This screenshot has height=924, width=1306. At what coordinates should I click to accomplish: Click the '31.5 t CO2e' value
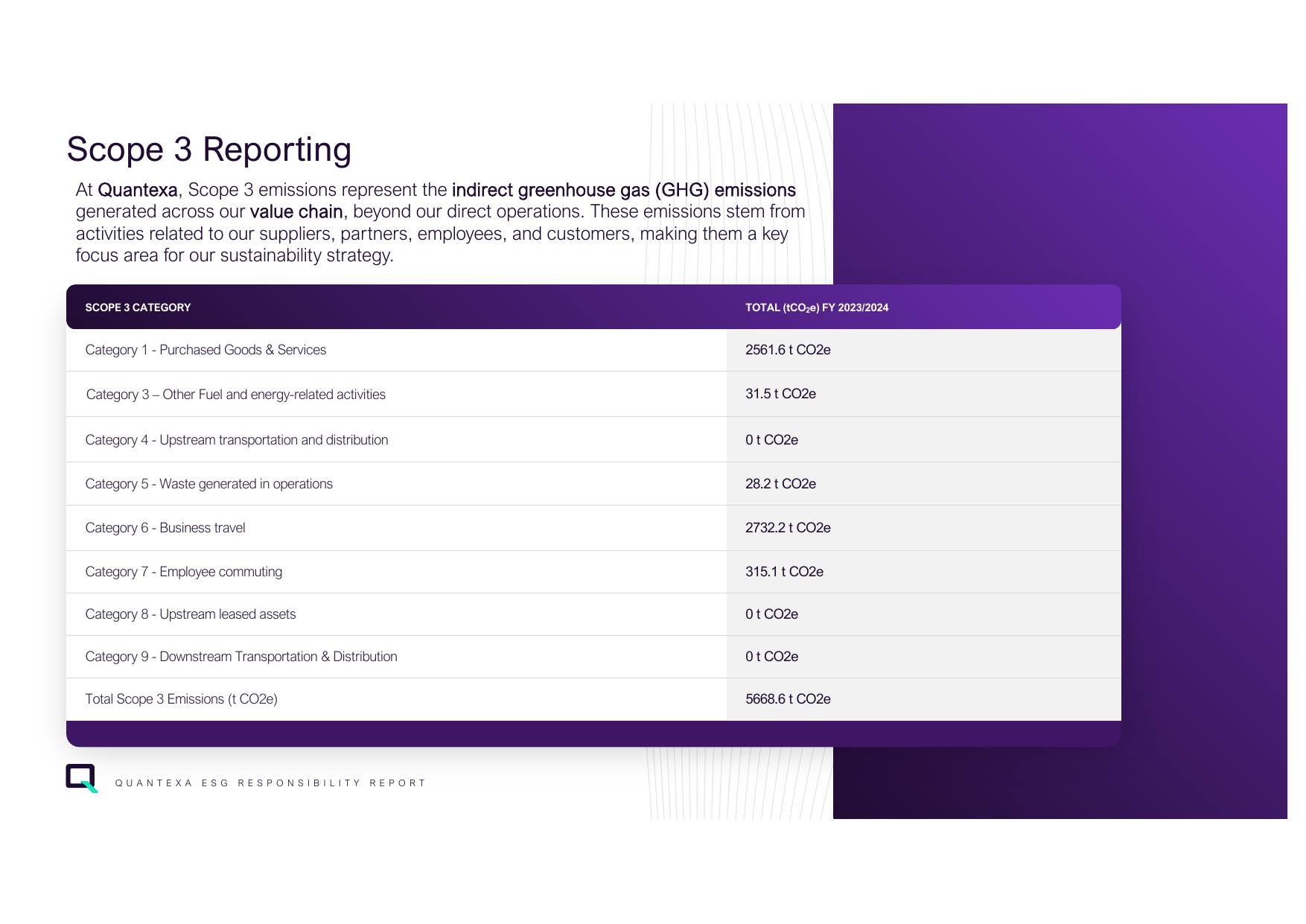pos(780,394)
